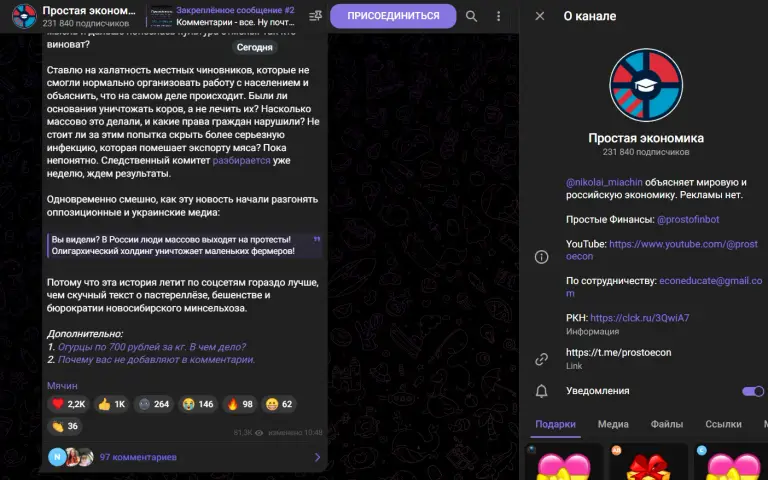768x480 pixels.
Task: React with the thumbs up 1K reaction
Action: pos(112,404)
